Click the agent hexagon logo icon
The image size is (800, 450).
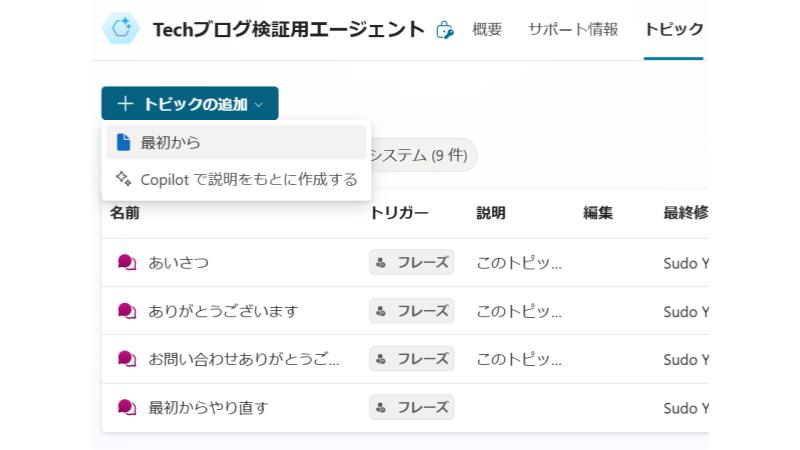[x=122, y=29]
